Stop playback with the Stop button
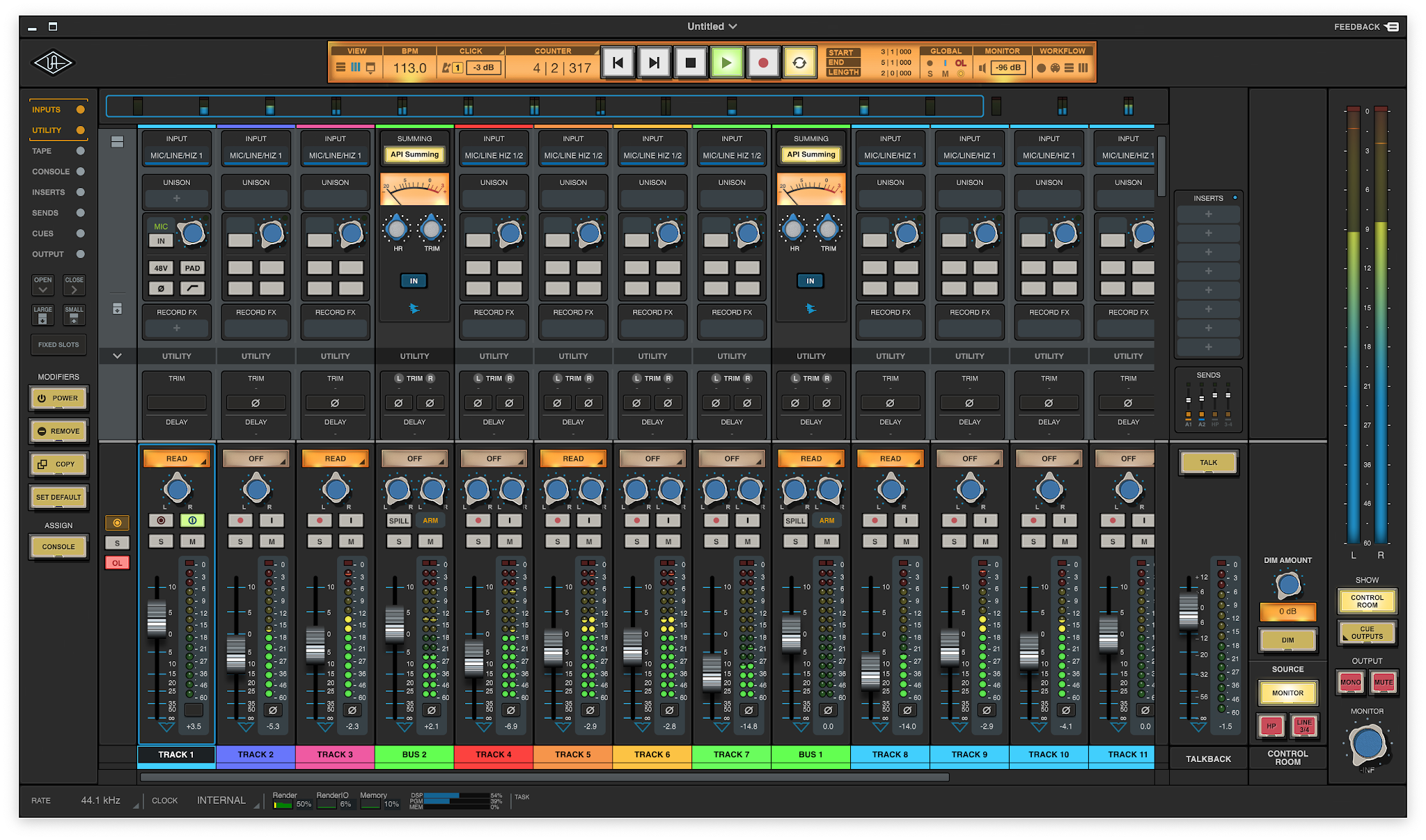This screenshot has width=1426, height=840. coord(691,63)
